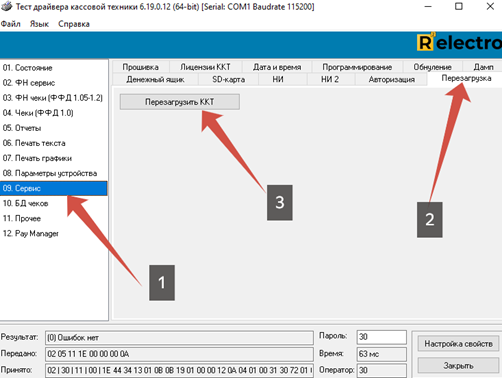Image resolution: width=502 pixels, height=378 pixels.
Task: Click the Закрыть button
Action: pyautogui.click(x=458, y=366)
